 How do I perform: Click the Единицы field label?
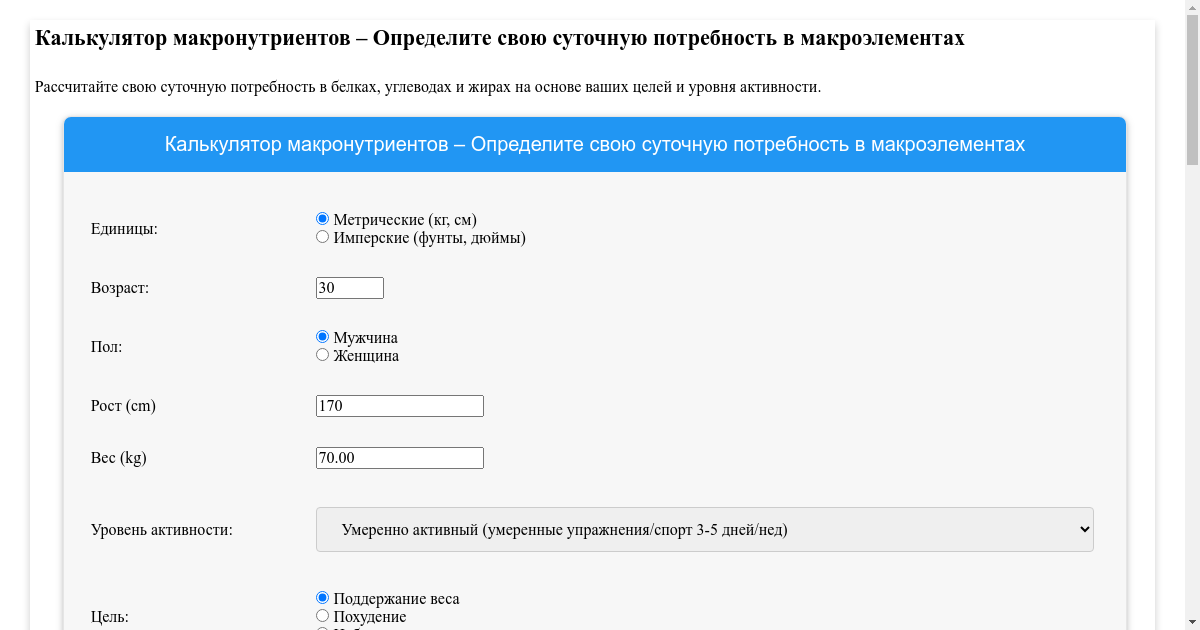(124, 229)
